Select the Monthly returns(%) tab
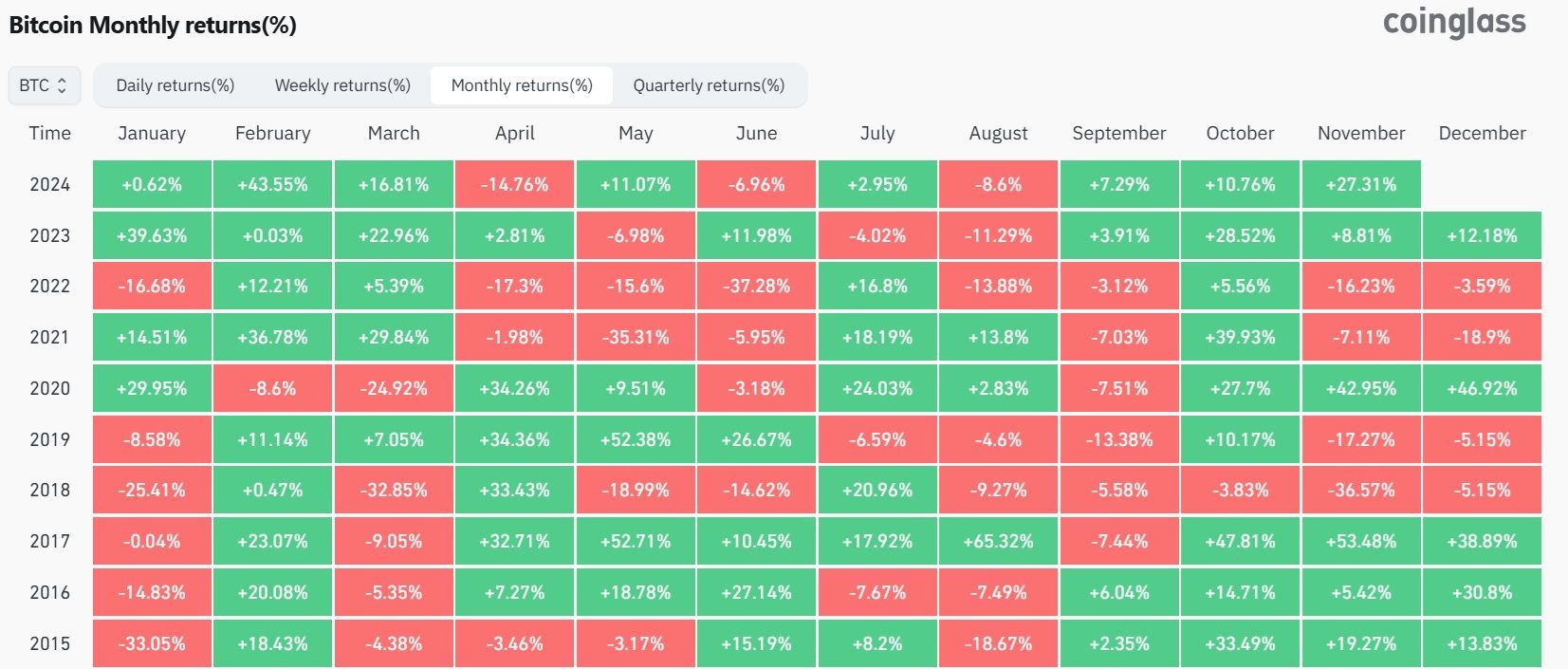Viewport: 1568px width, 669px height. pos(522,85)
